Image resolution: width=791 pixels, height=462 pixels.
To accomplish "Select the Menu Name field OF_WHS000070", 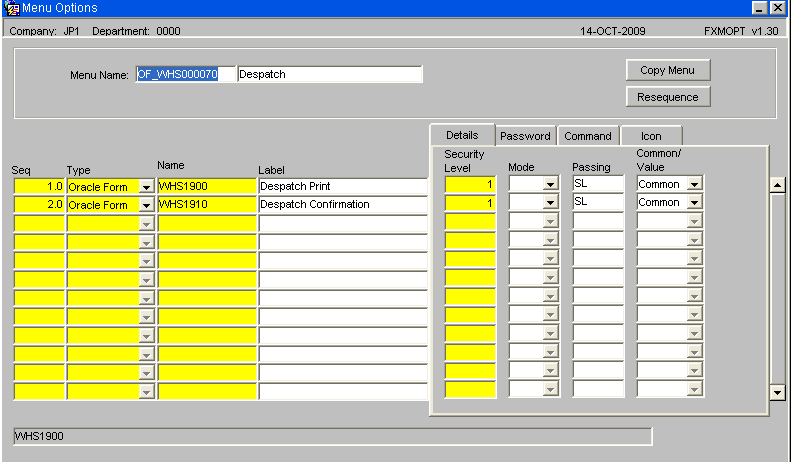I will (x=185, y=74).
